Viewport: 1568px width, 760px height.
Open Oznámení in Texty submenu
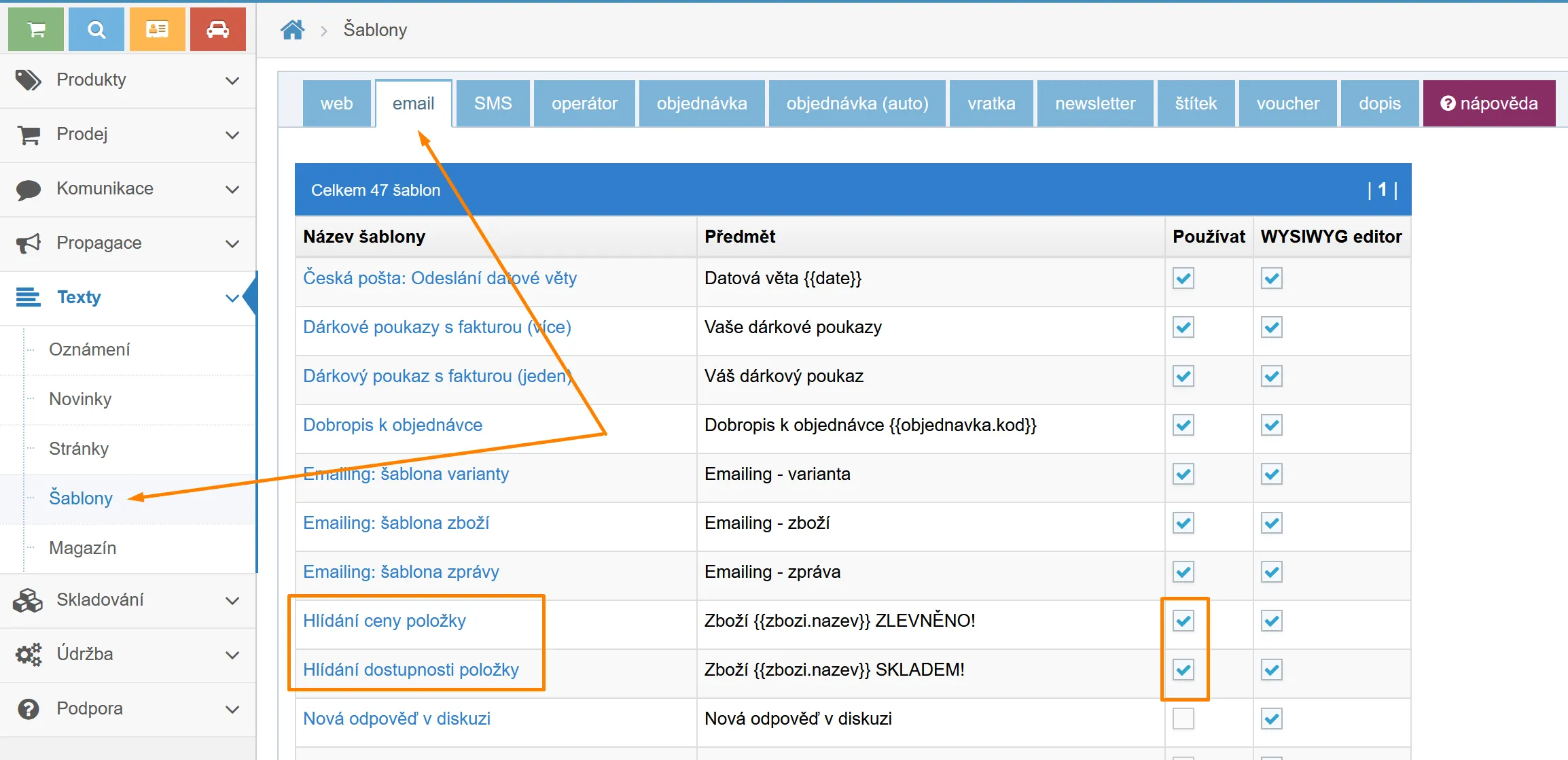89,349
